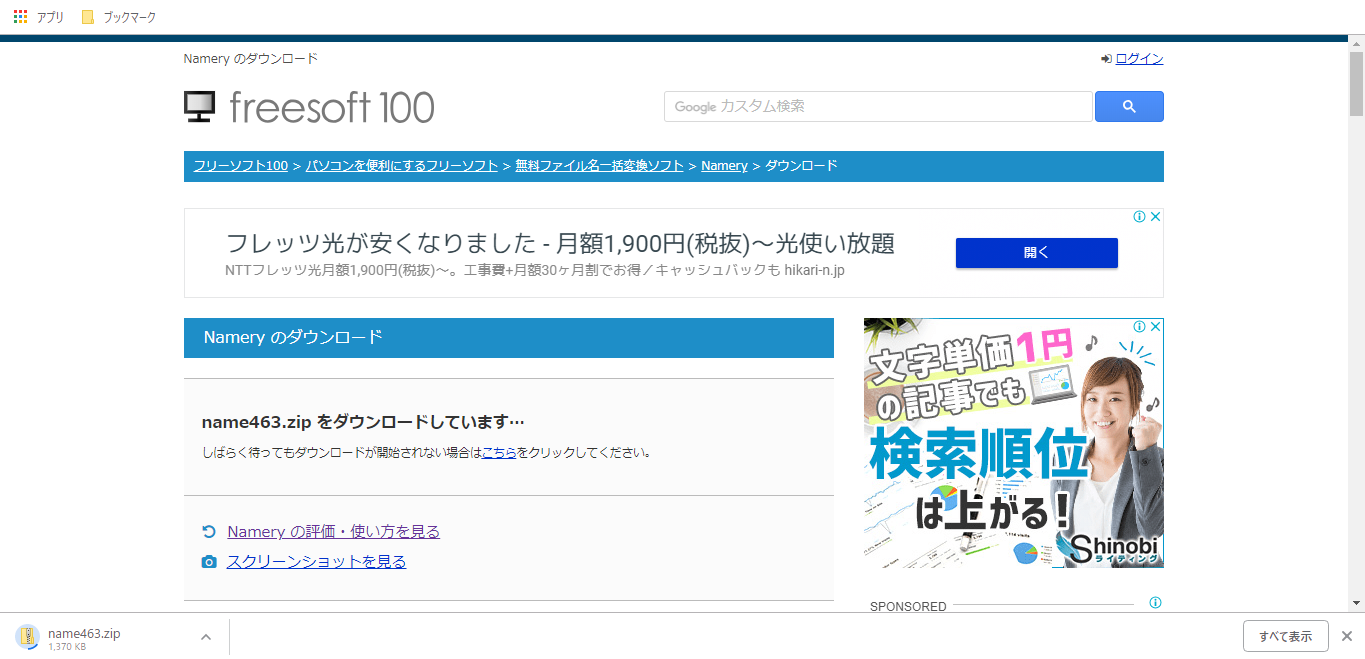
Task: Click the 開く button in banner ad
Action: coord(1036,253)
